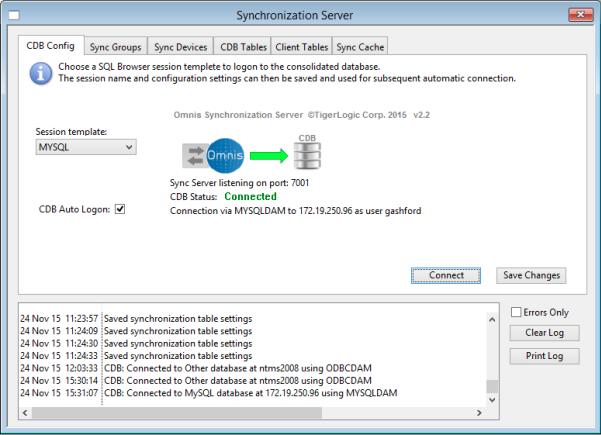Click the Omnis globe logo
Viewport: 601px width, 435px height.
[225, 155]
